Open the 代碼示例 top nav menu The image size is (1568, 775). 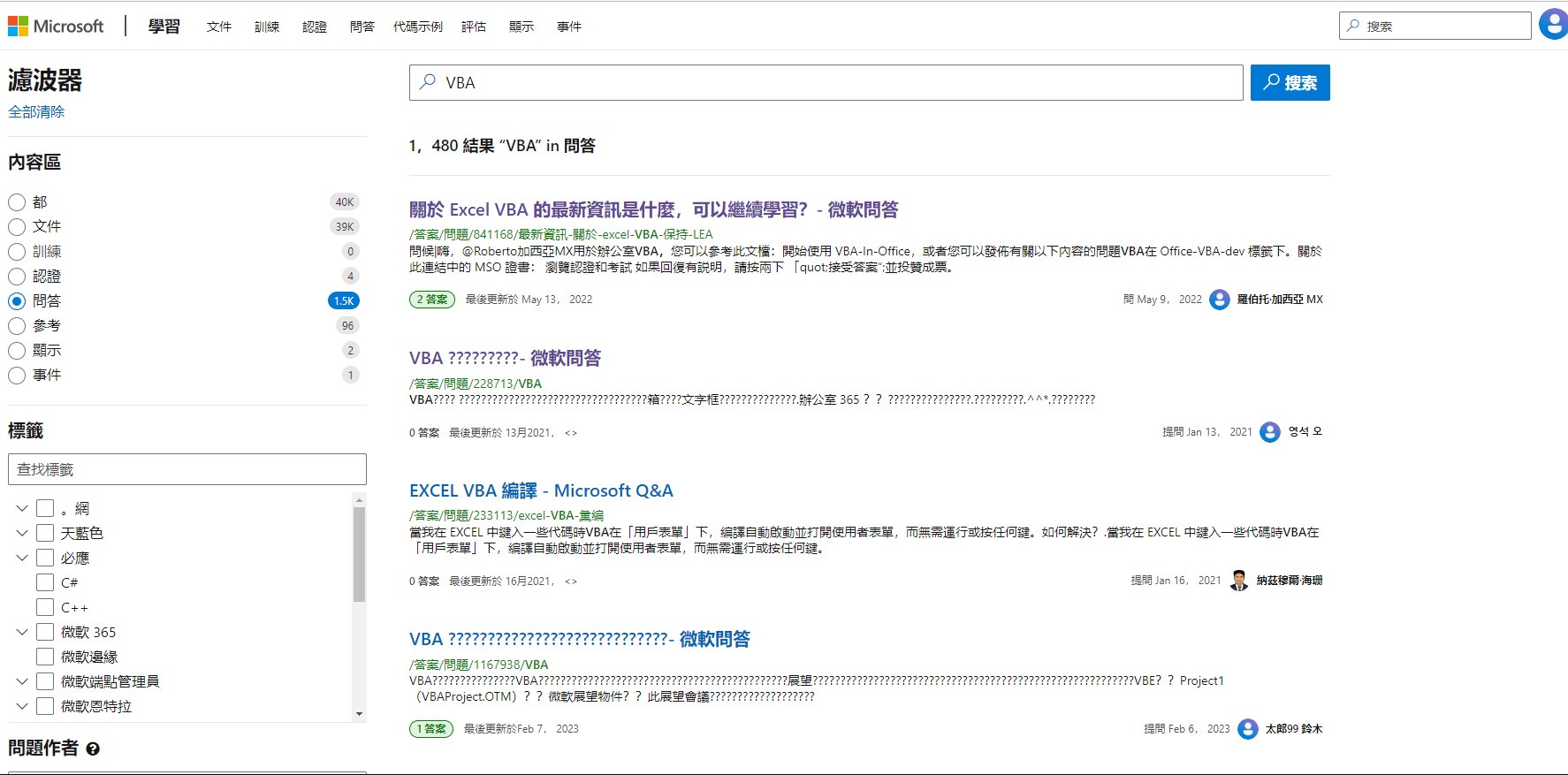pos(418,27)
